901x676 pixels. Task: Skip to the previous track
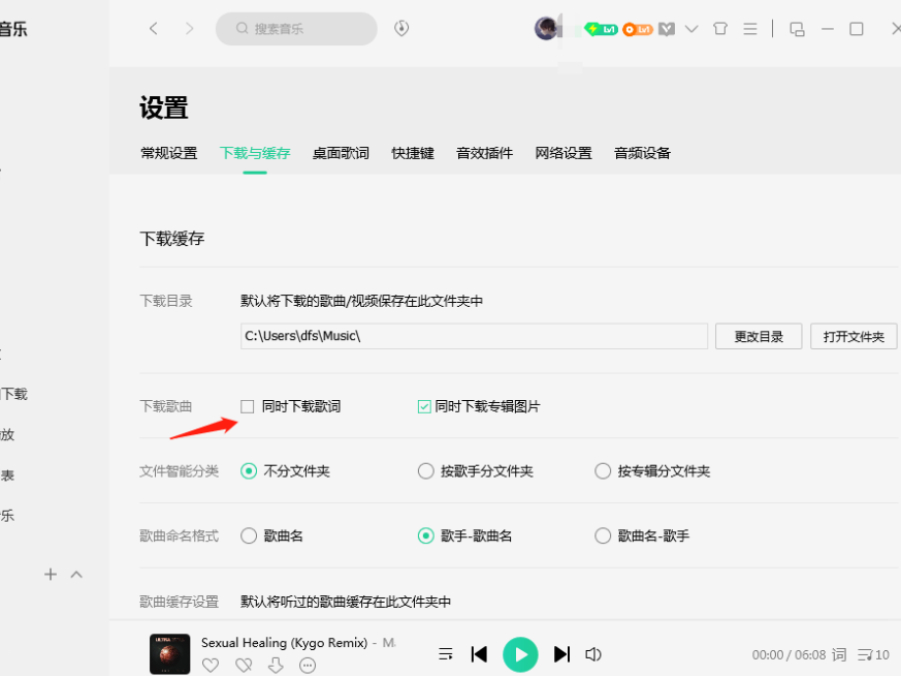tap(479, 654)
